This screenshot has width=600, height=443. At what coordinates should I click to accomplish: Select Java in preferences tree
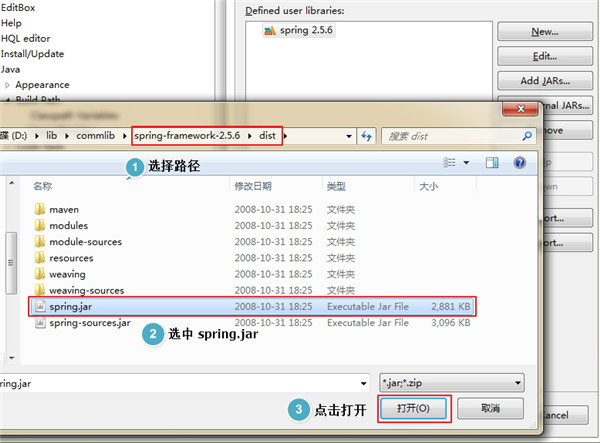(x=10, y=70)
